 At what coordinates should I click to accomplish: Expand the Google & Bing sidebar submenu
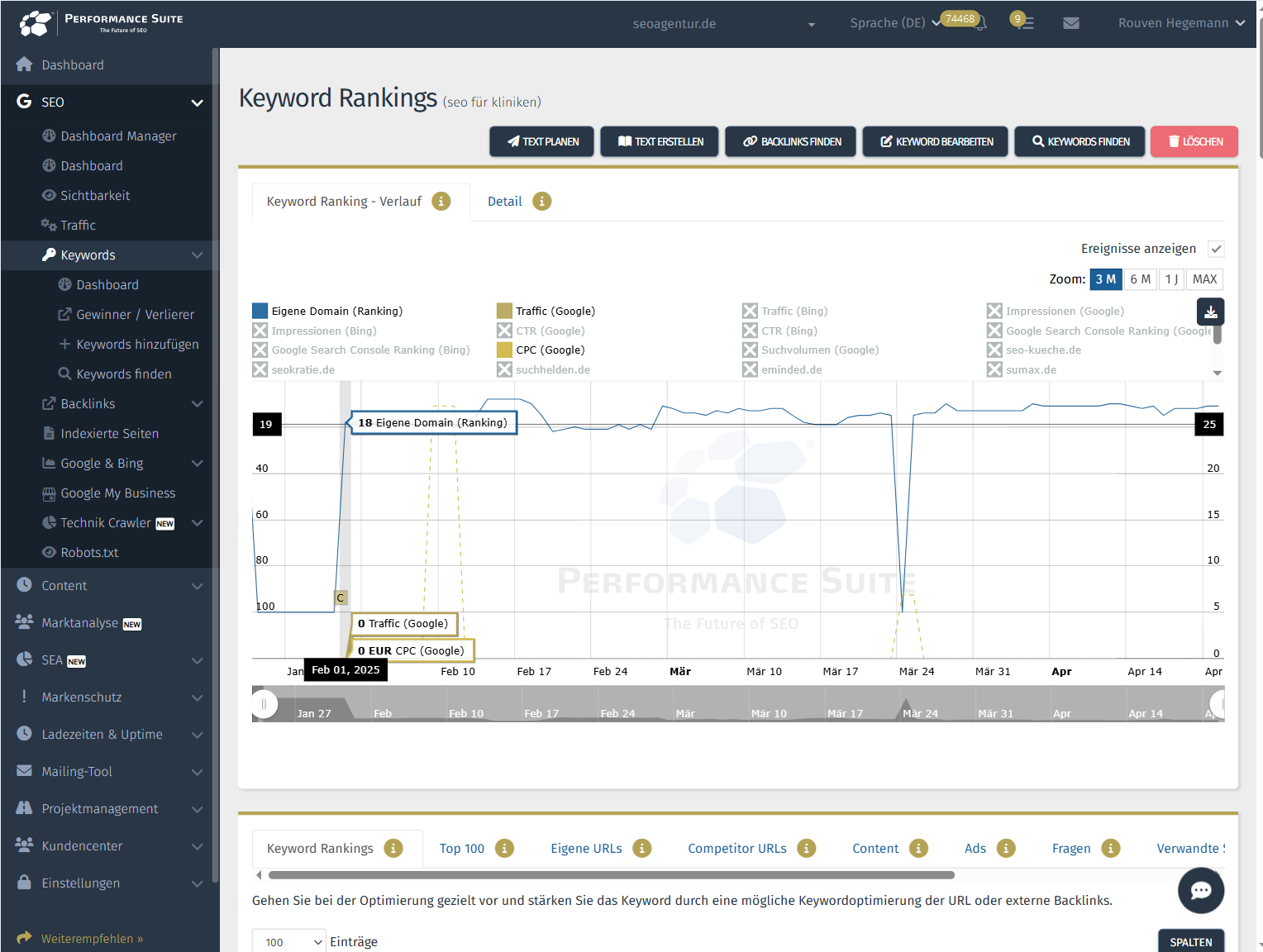pos(197,464)
